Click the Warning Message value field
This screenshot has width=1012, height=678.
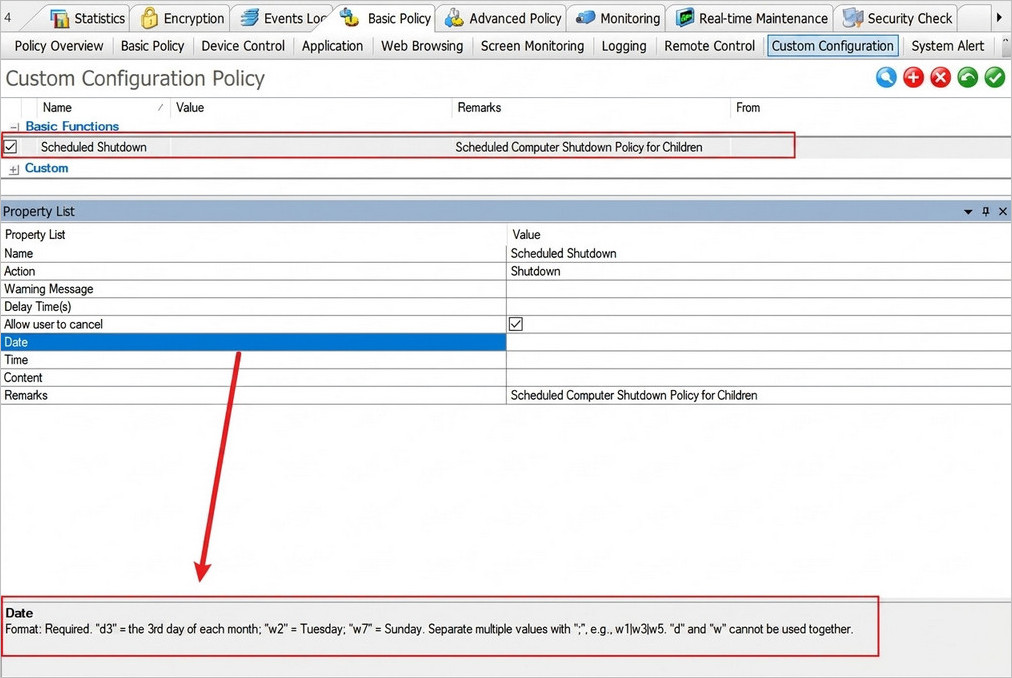(758, 289)
